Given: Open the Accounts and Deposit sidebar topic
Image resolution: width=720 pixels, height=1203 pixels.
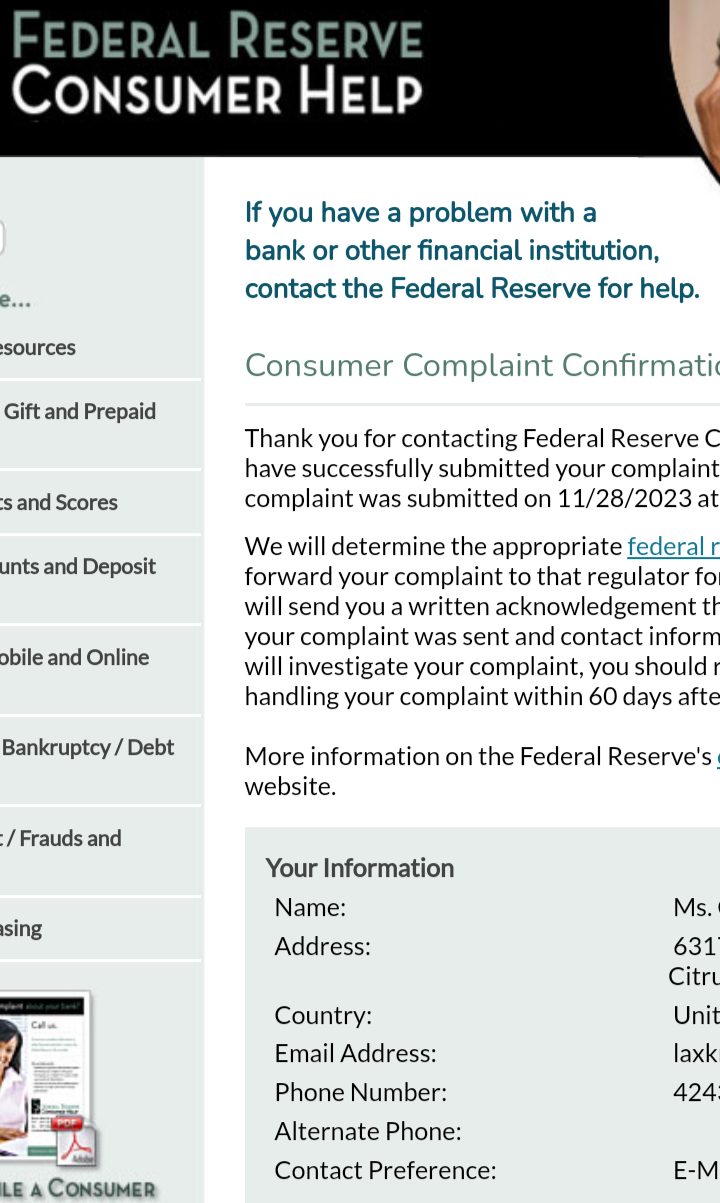Looking at the screenshot, I should point(78,567).
